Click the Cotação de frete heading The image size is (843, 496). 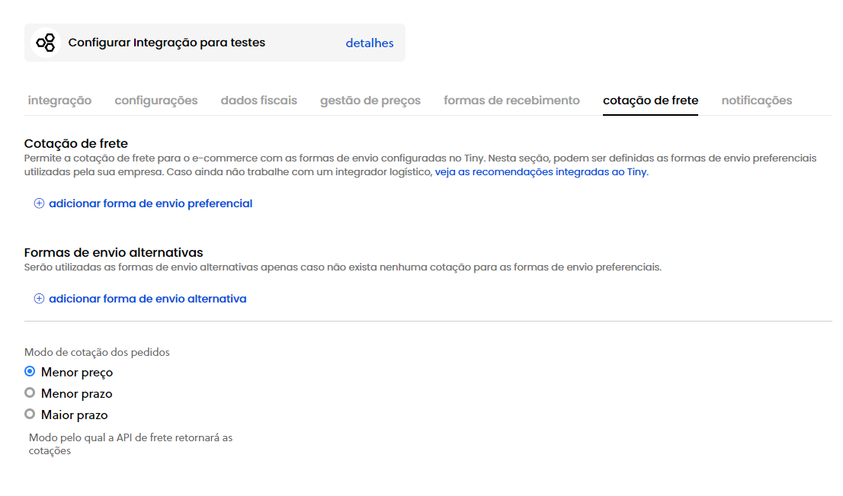pos(76,143)
